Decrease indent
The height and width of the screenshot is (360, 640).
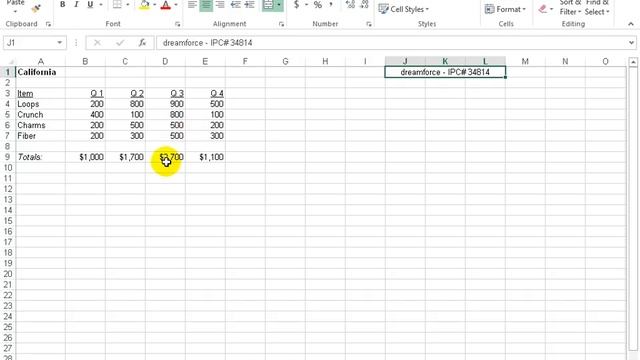pos(236,4)
